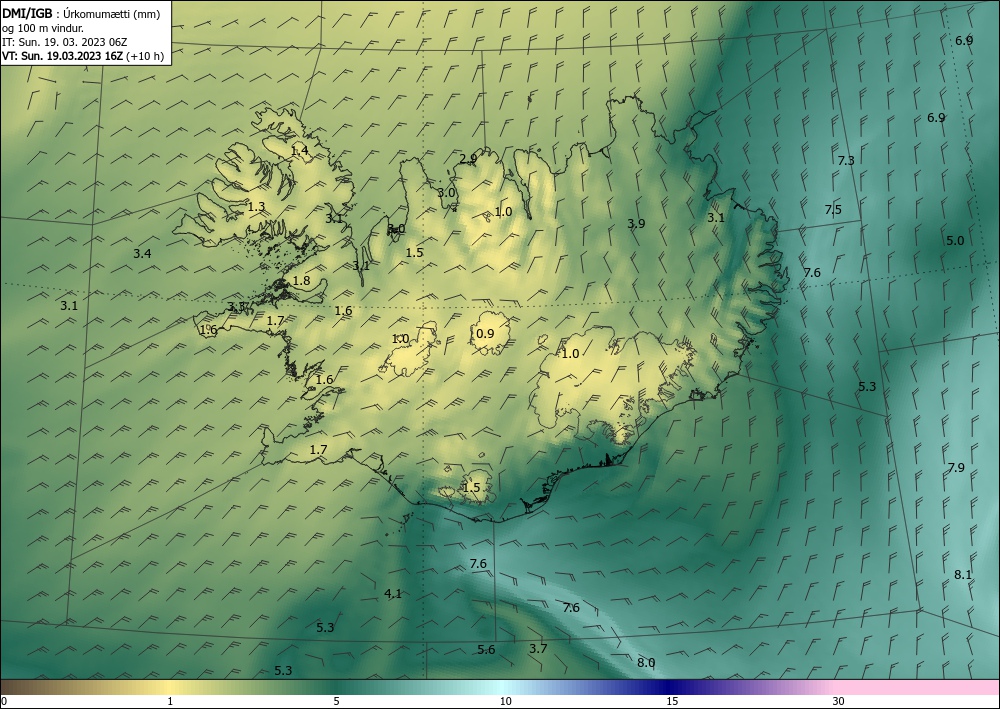
Task: Click the initial time "IT: Sun. 19. 03. 2023 06Z"
Action: (64, 42)
